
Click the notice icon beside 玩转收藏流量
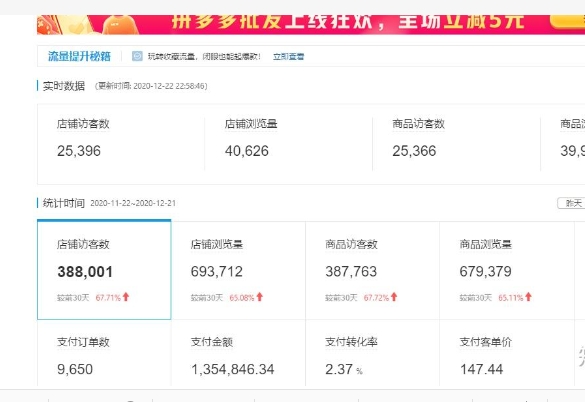coord(137,56)
